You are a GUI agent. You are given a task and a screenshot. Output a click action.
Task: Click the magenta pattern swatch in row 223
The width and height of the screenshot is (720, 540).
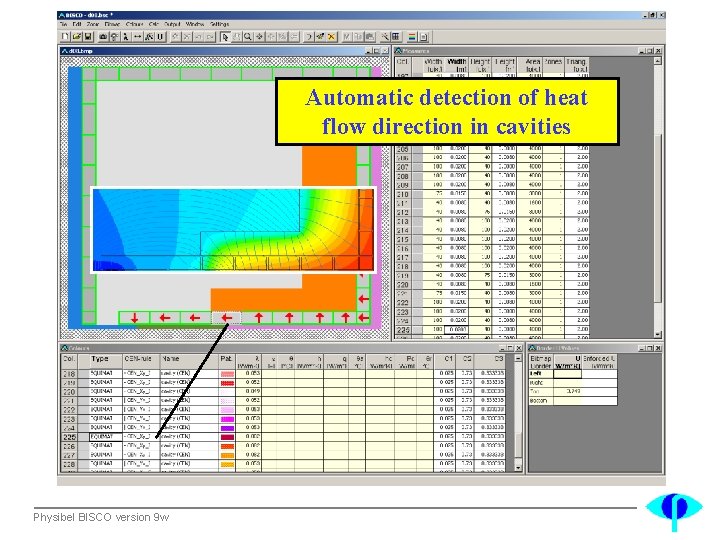click(x=227, y=419)
